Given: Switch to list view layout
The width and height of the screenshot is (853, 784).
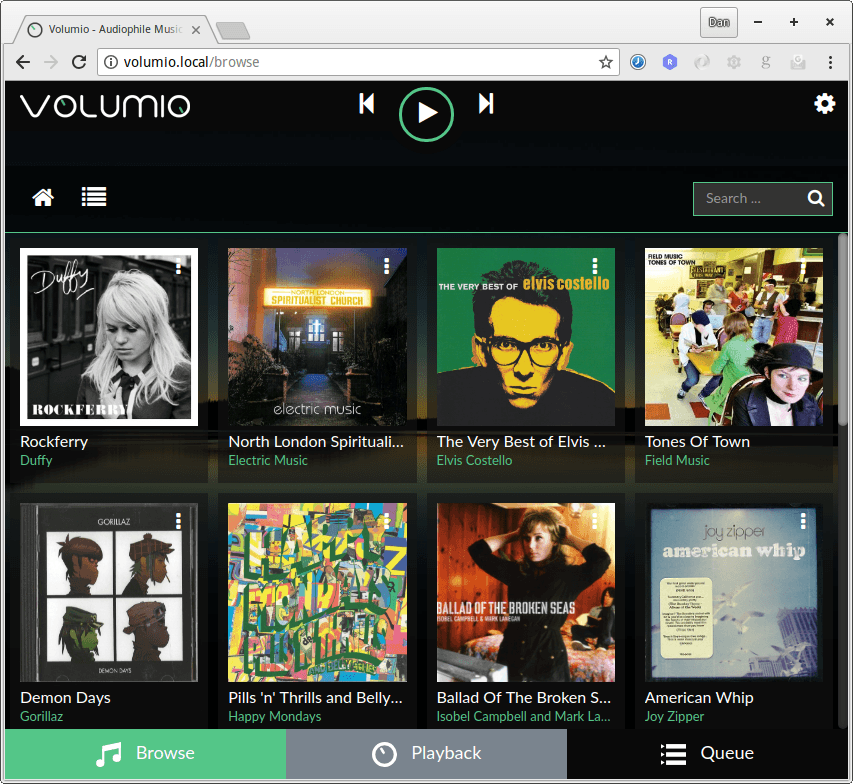Looking at the screenshot, I should coord(94,198).
